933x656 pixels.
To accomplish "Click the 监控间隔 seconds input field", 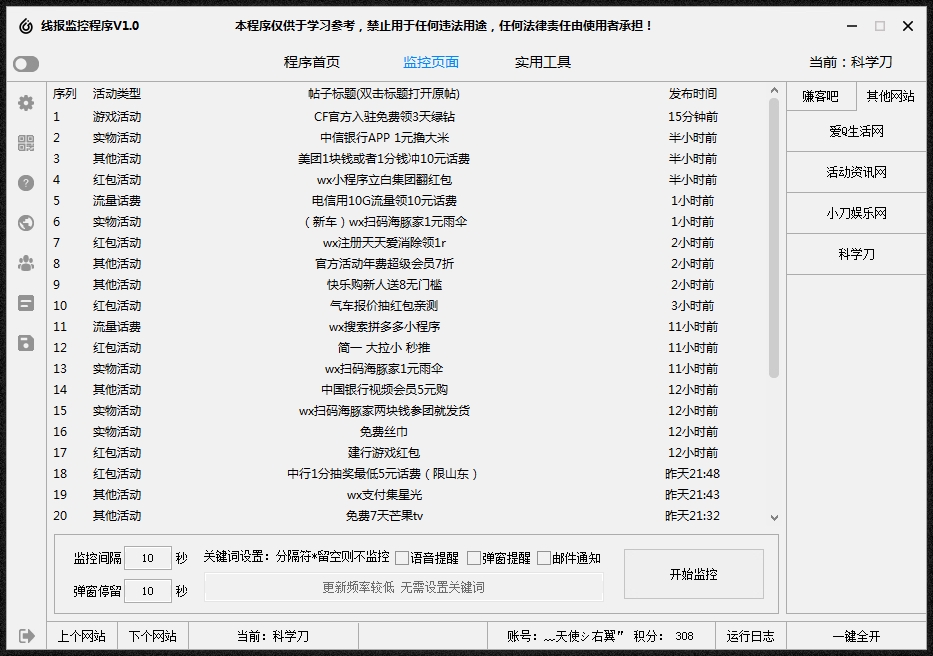I will point(149,558).
